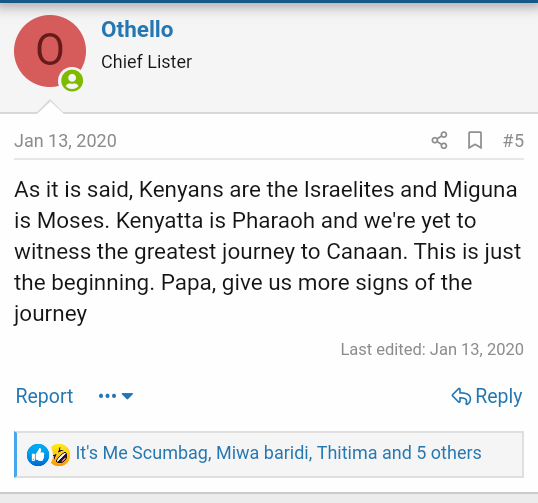The image size is (538, 503).
Task: Open the Jan 13, 2020 post date link
Action: pos(66,141)
